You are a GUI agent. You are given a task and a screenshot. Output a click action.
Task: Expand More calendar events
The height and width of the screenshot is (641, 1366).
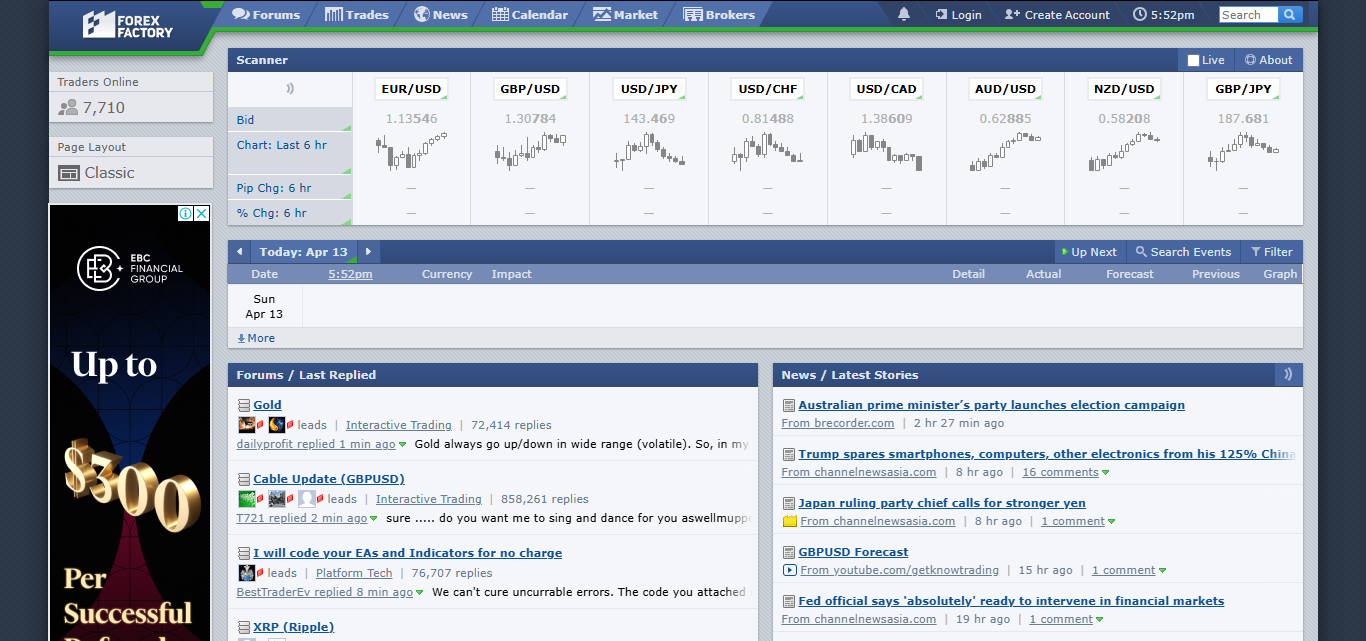point(256,338)
